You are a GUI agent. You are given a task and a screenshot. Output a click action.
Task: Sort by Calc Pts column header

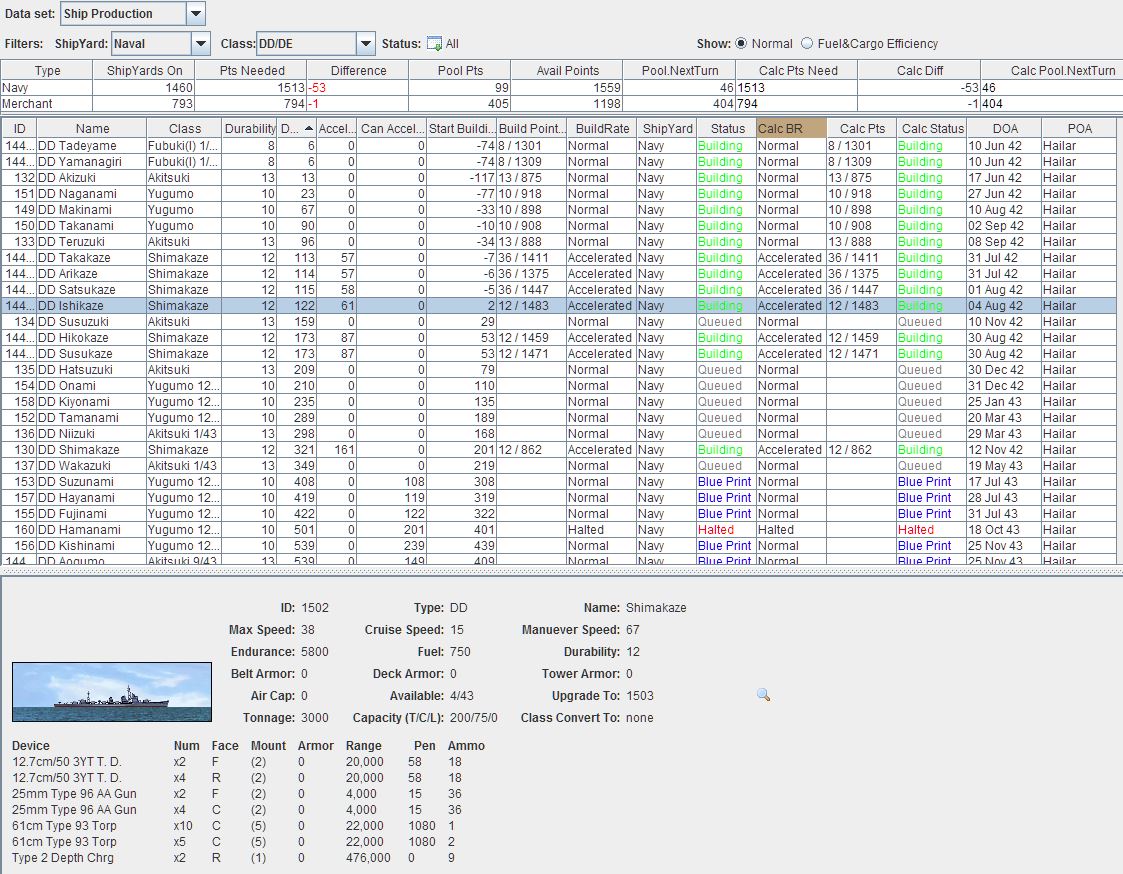tap(862, 128)
